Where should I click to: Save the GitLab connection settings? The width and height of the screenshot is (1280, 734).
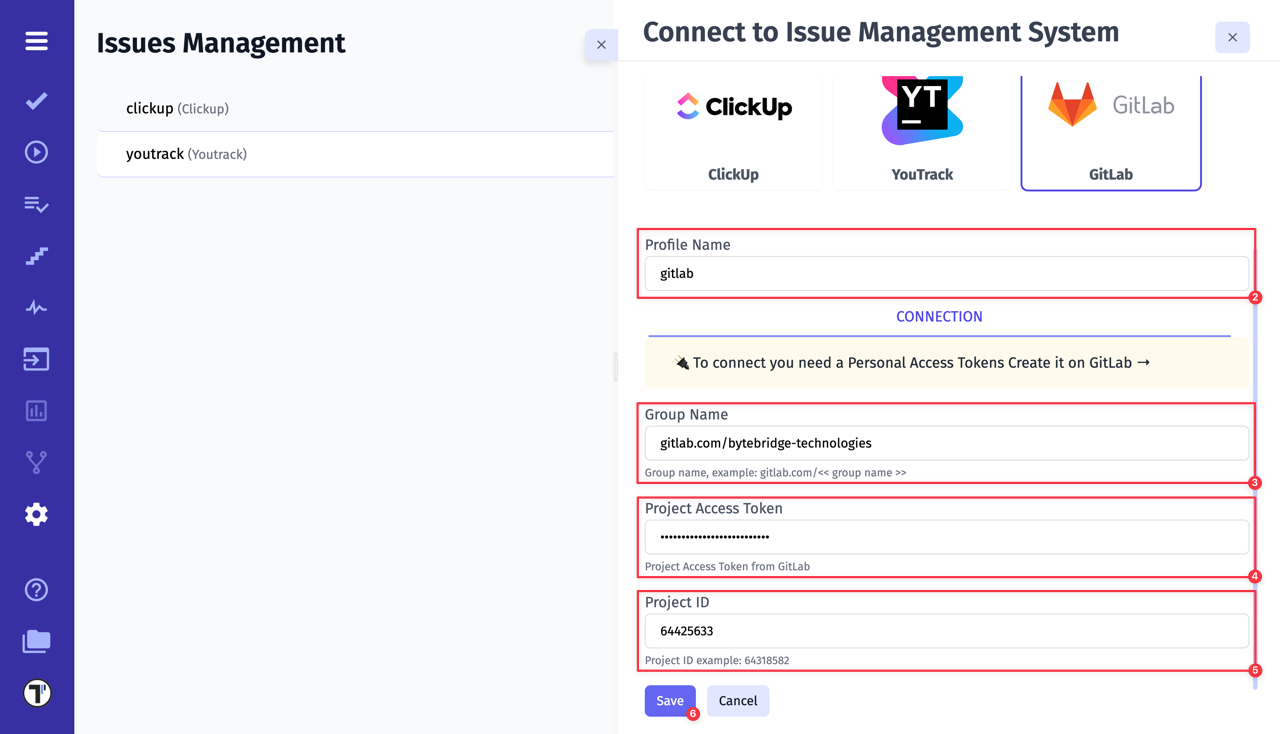(670, 701)
